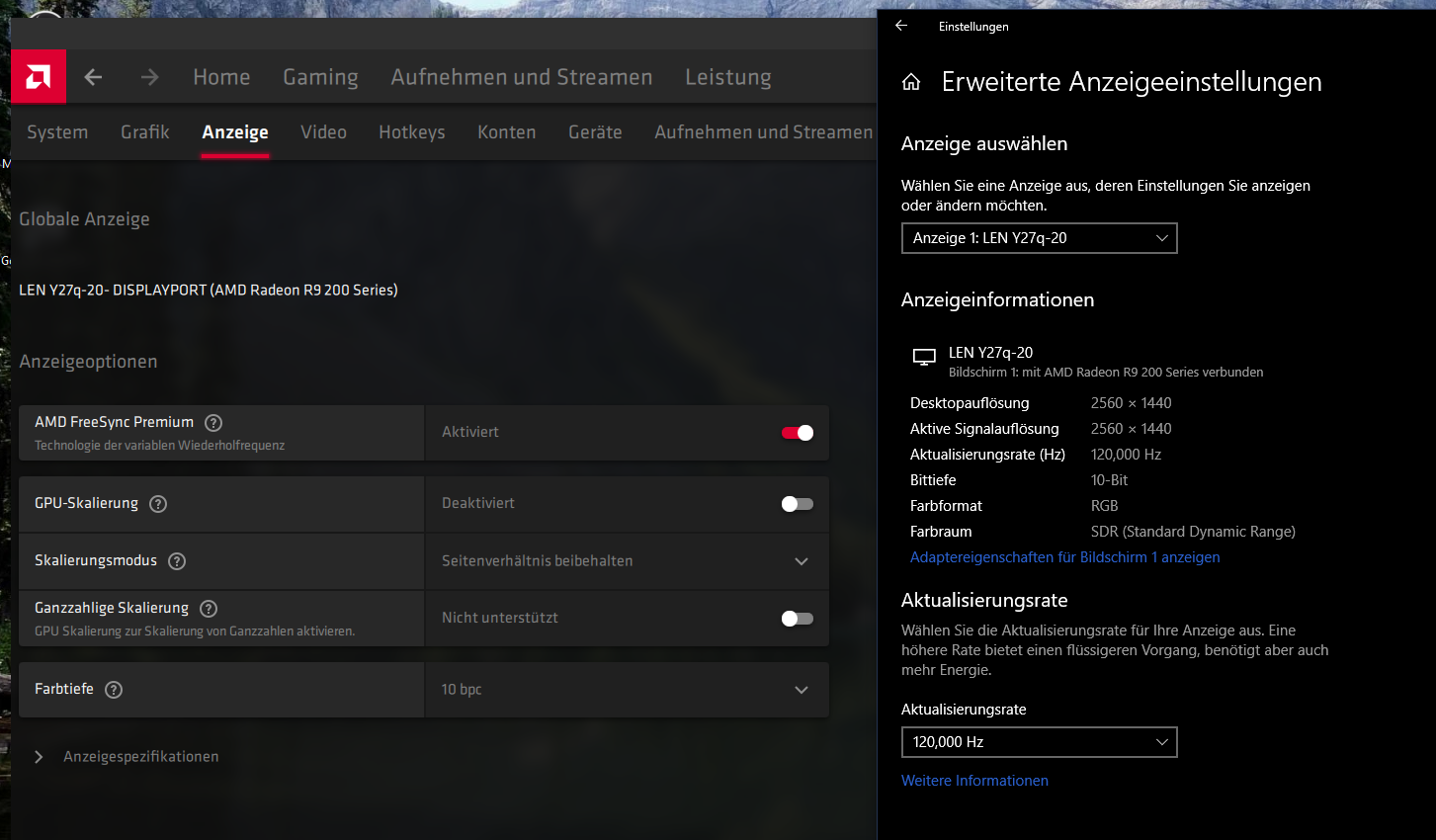The image size is (1436, 840).
Task: Switch to the Leistung tab
Action: pos(728,77)
